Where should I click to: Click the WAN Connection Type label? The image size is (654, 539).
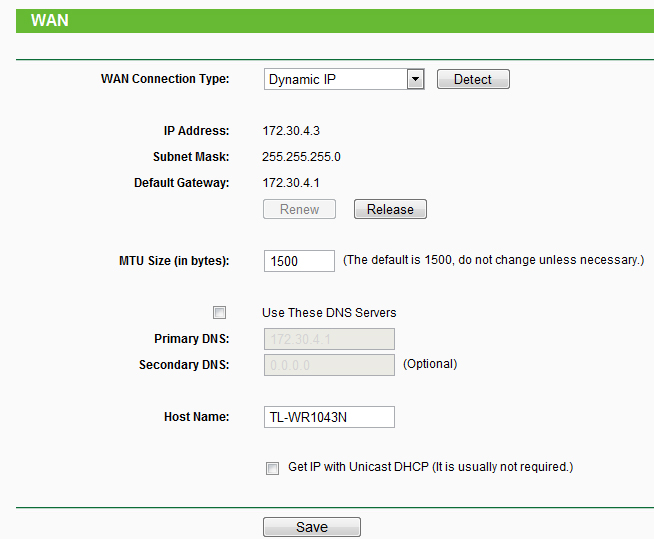click(x=165, y=79)
